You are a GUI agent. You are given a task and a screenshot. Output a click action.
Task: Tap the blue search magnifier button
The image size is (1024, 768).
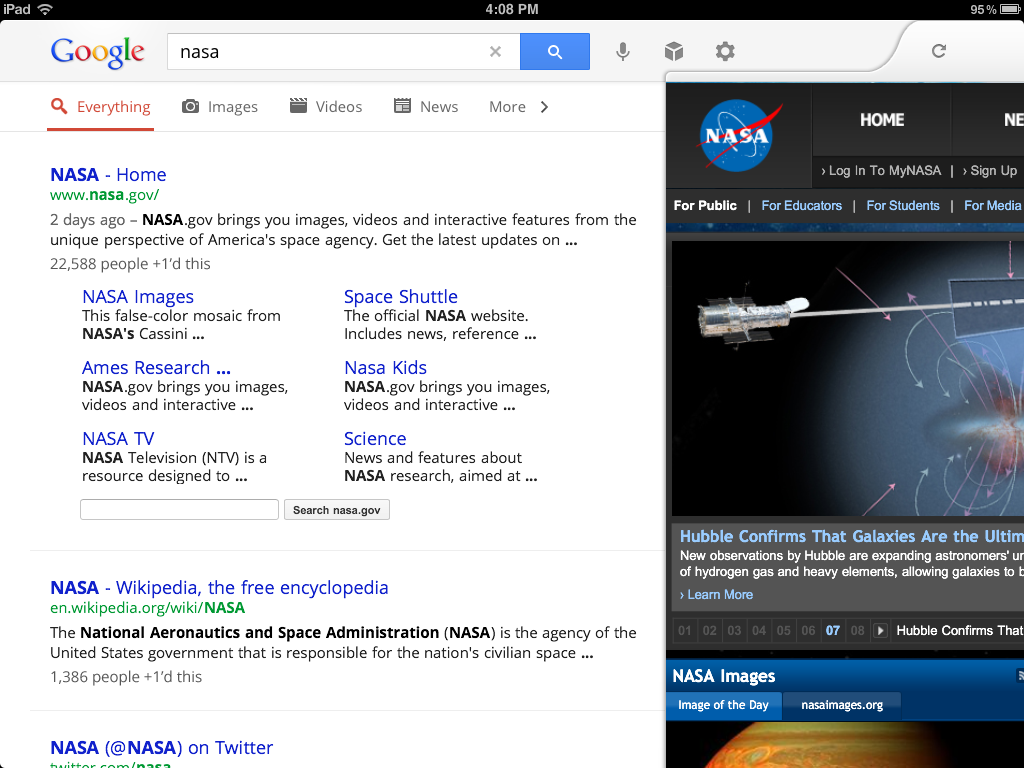pyautogui.click(x=554, y=52)
